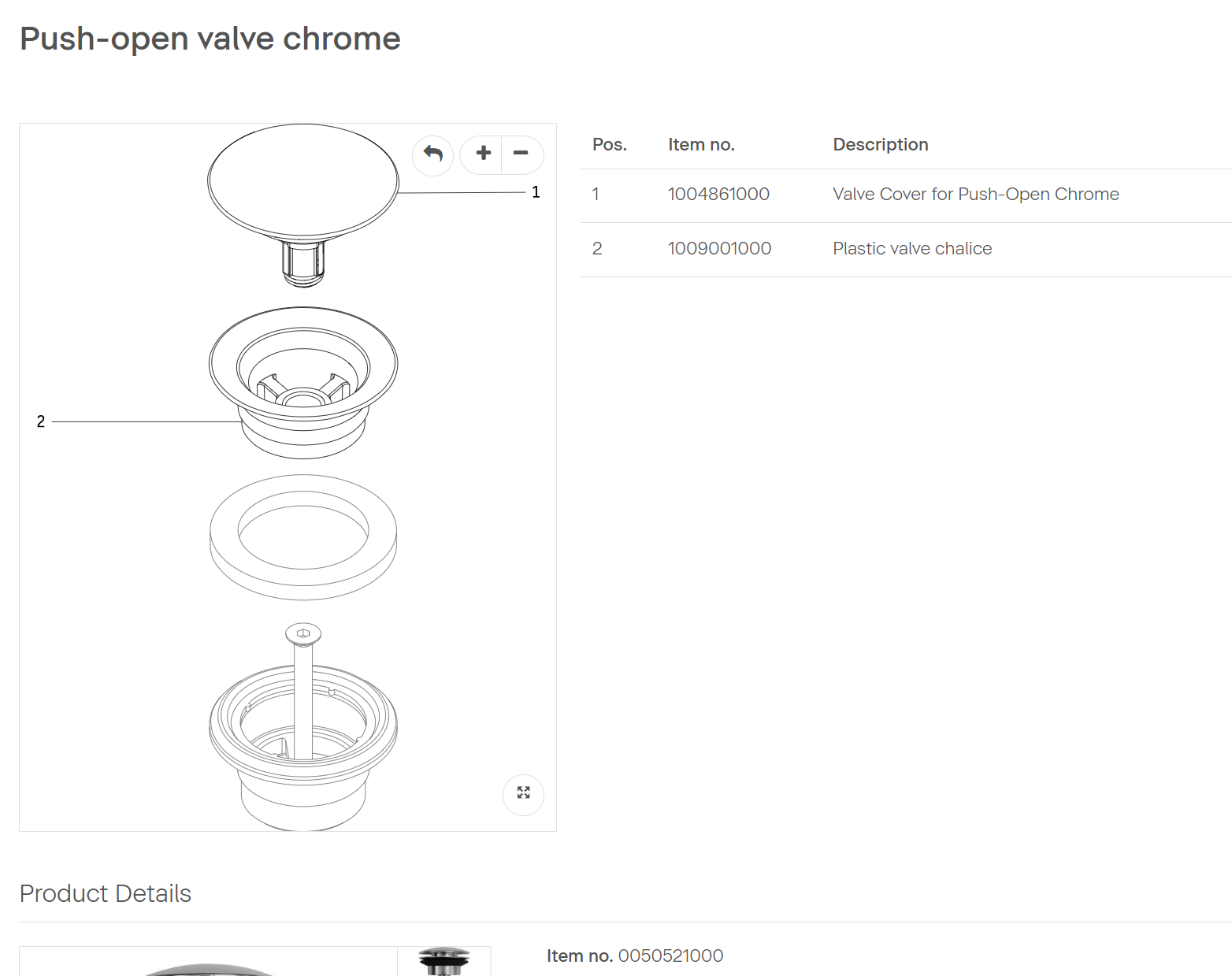
Task: Select the valve cover part in the drawing
Action: click(303, 181)
